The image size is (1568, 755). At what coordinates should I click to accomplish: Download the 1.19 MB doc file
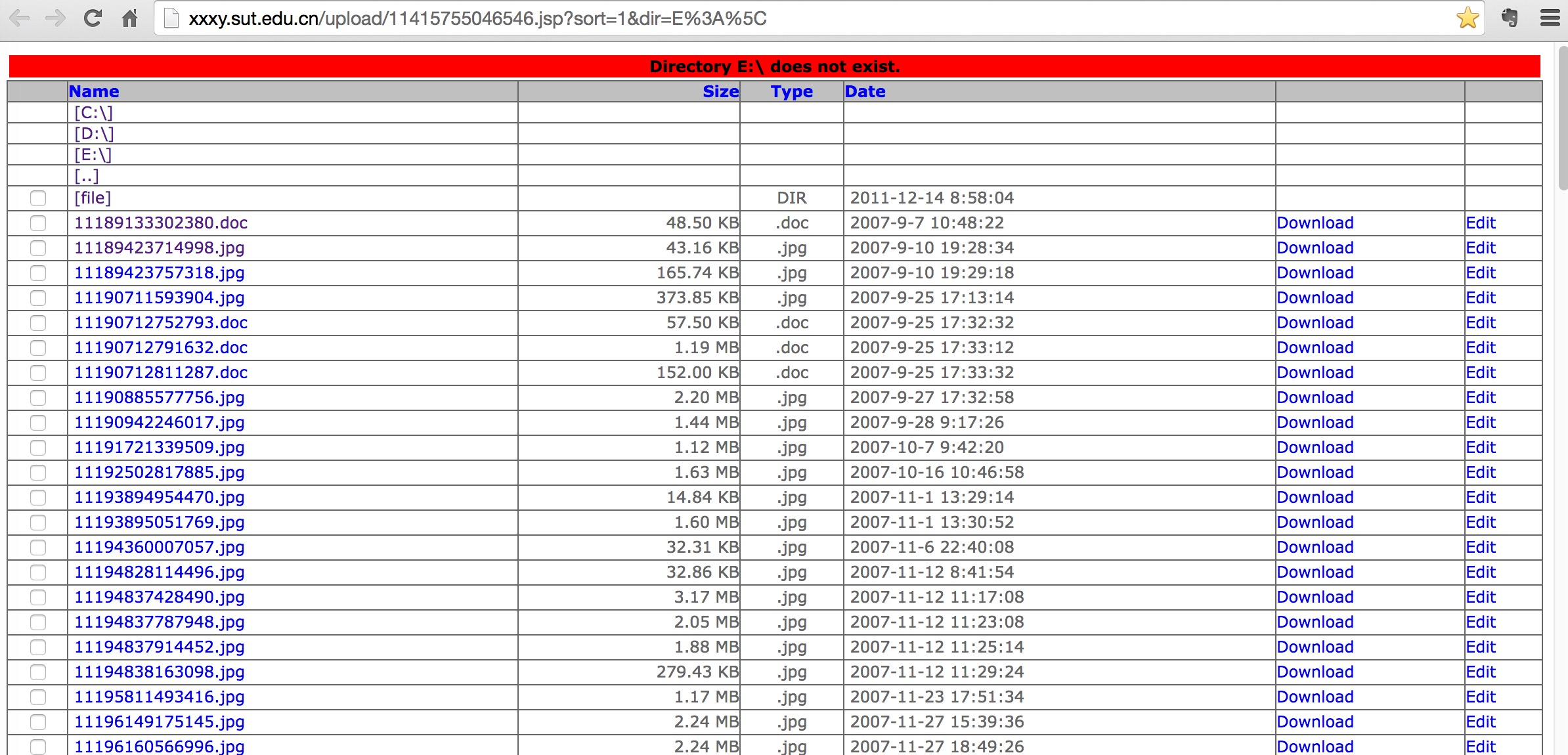pyautogui.click(x=1315, y=347)
